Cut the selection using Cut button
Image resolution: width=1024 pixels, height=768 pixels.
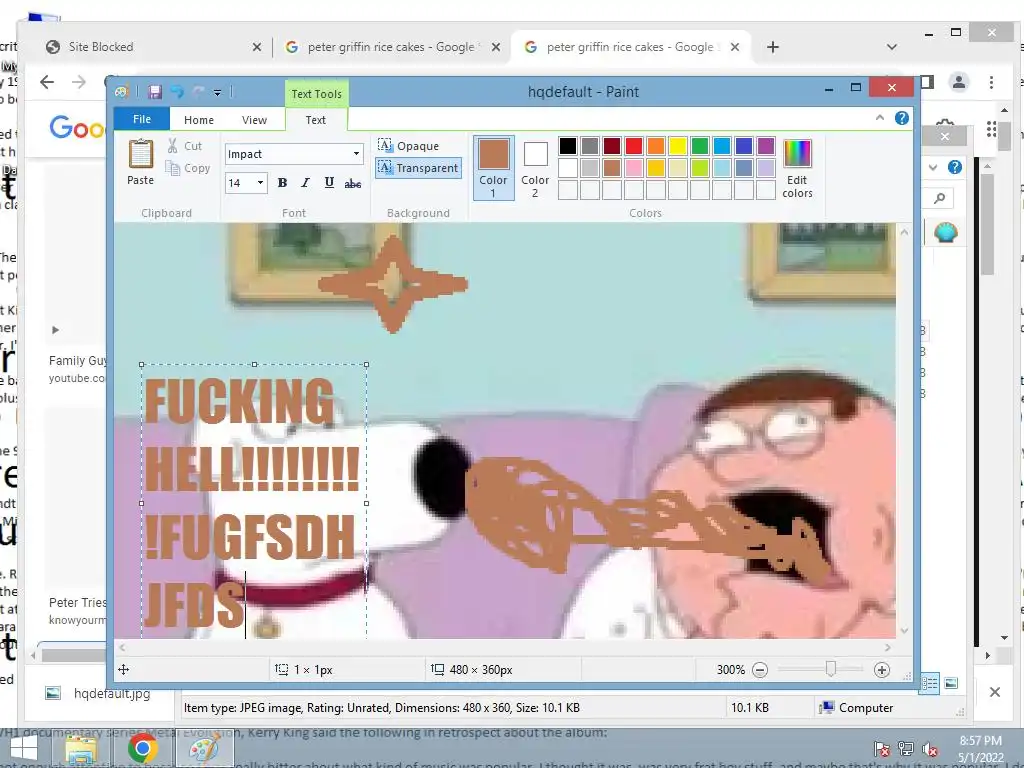pos(184,146)
